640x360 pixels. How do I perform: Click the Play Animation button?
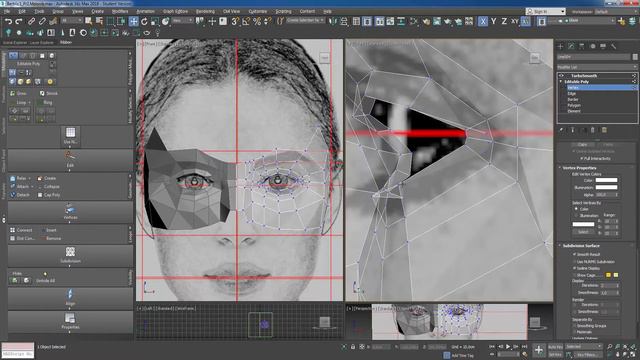(508, 347)
